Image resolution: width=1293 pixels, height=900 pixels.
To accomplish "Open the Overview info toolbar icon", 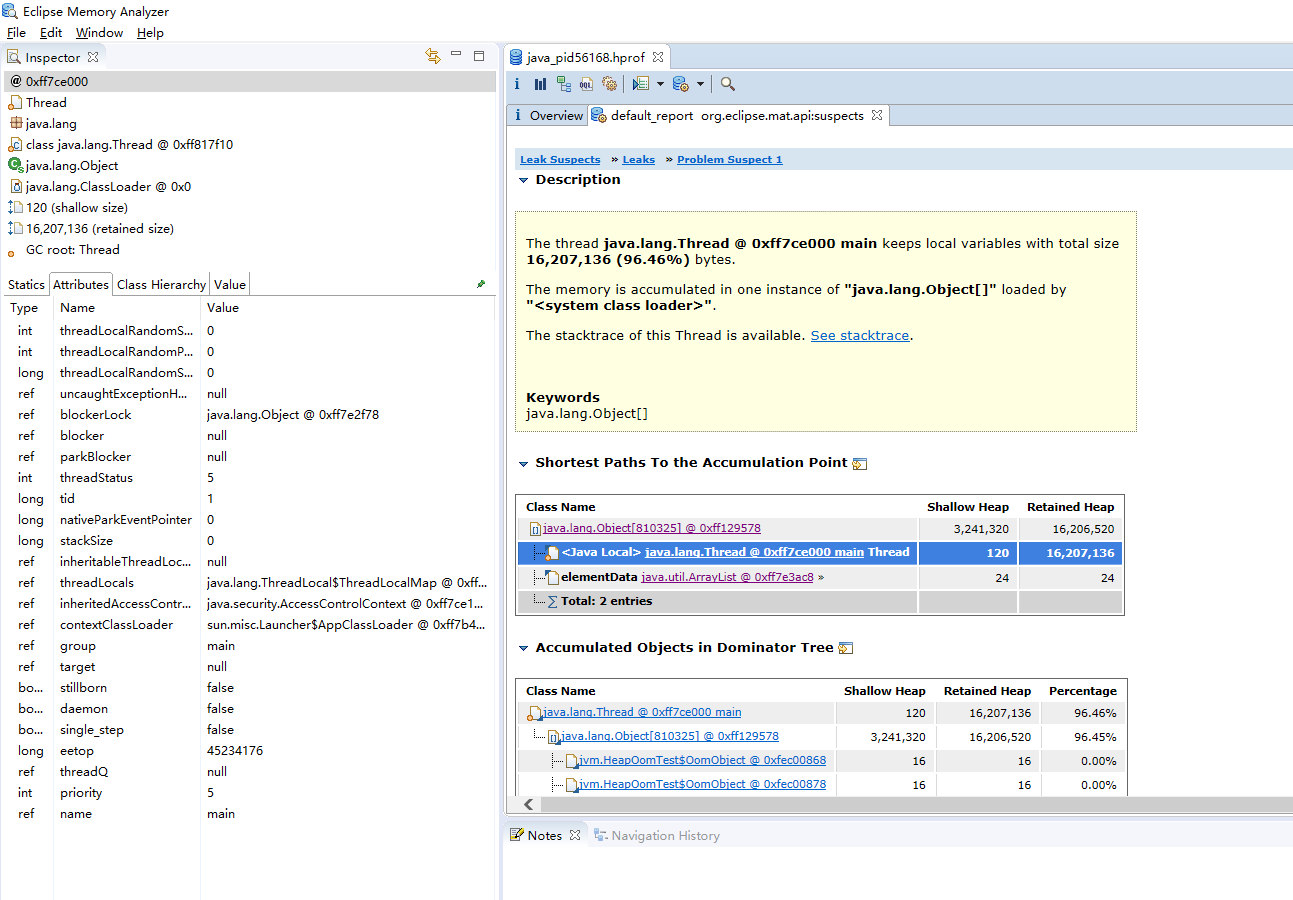I will (x=517, y=84).
